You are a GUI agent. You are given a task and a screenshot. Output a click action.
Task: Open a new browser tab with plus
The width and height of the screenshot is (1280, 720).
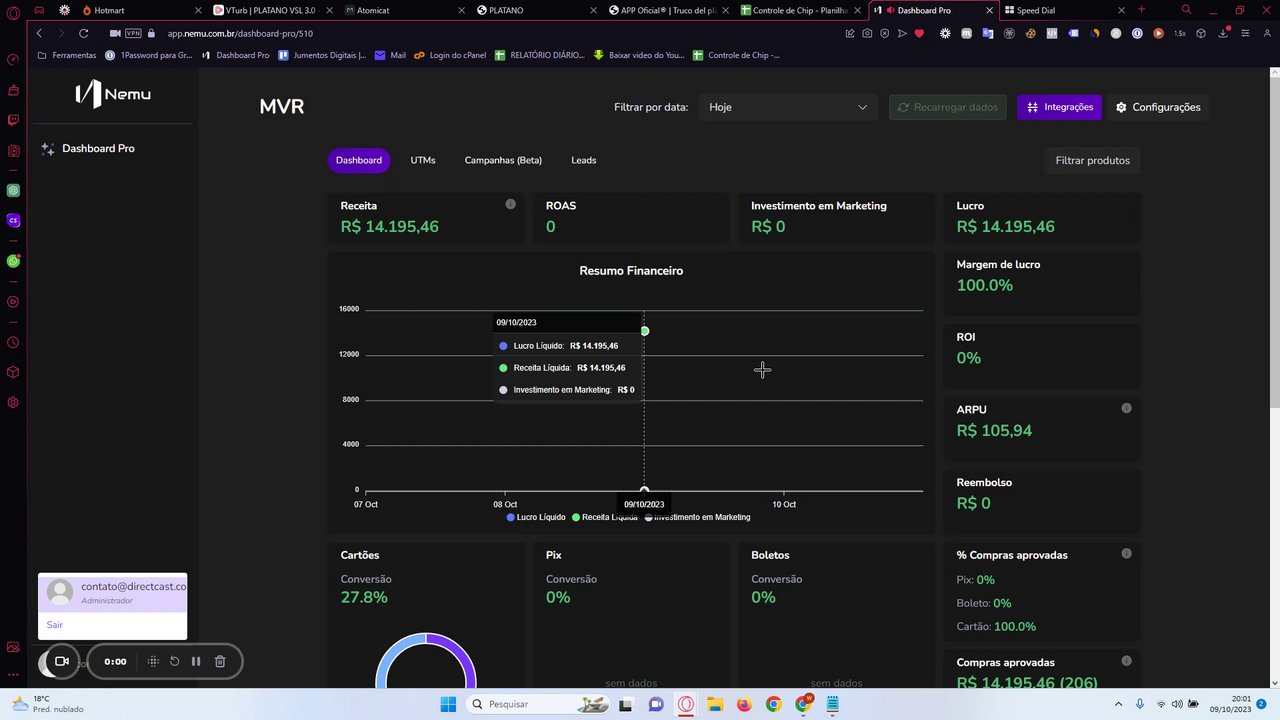(1141, 10)
